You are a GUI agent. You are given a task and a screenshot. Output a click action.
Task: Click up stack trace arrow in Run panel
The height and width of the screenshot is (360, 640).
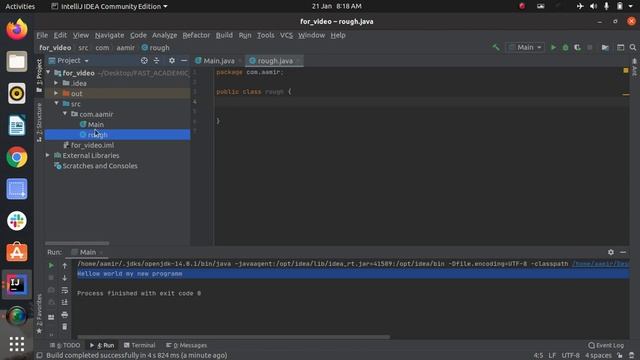pos(64,265)
